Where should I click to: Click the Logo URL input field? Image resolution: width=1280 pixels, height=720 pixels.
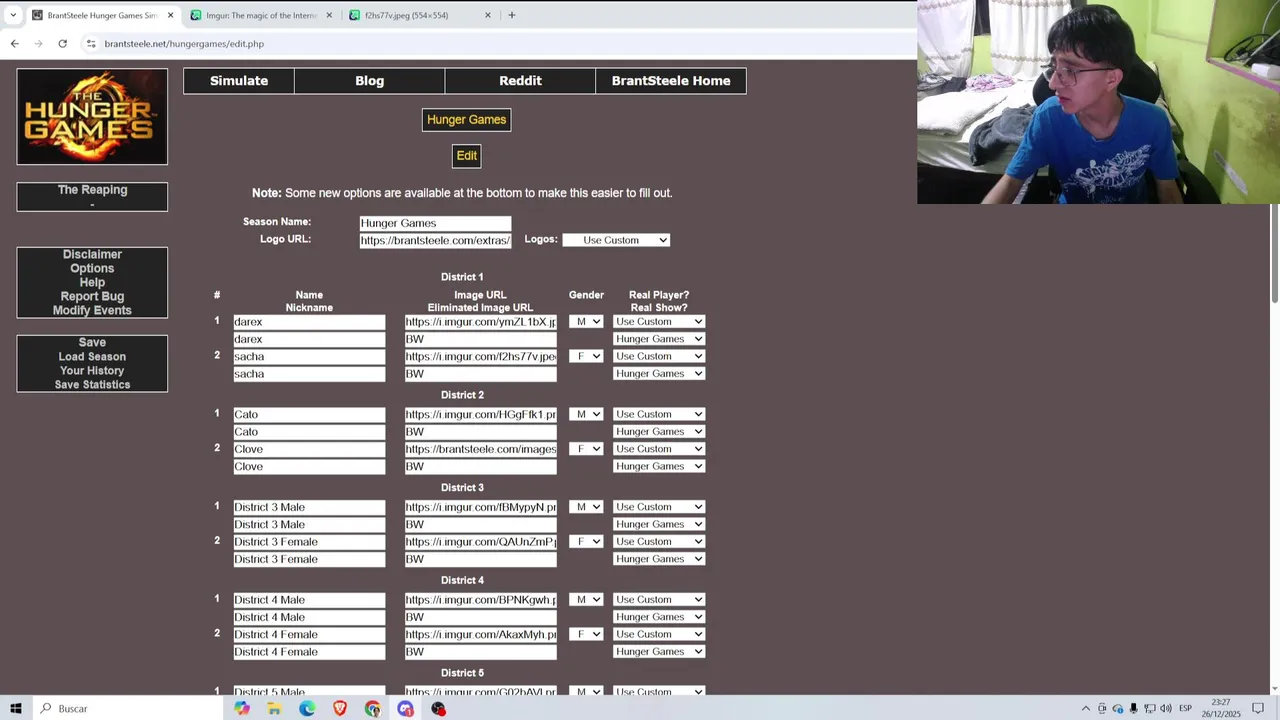(435, 240)
